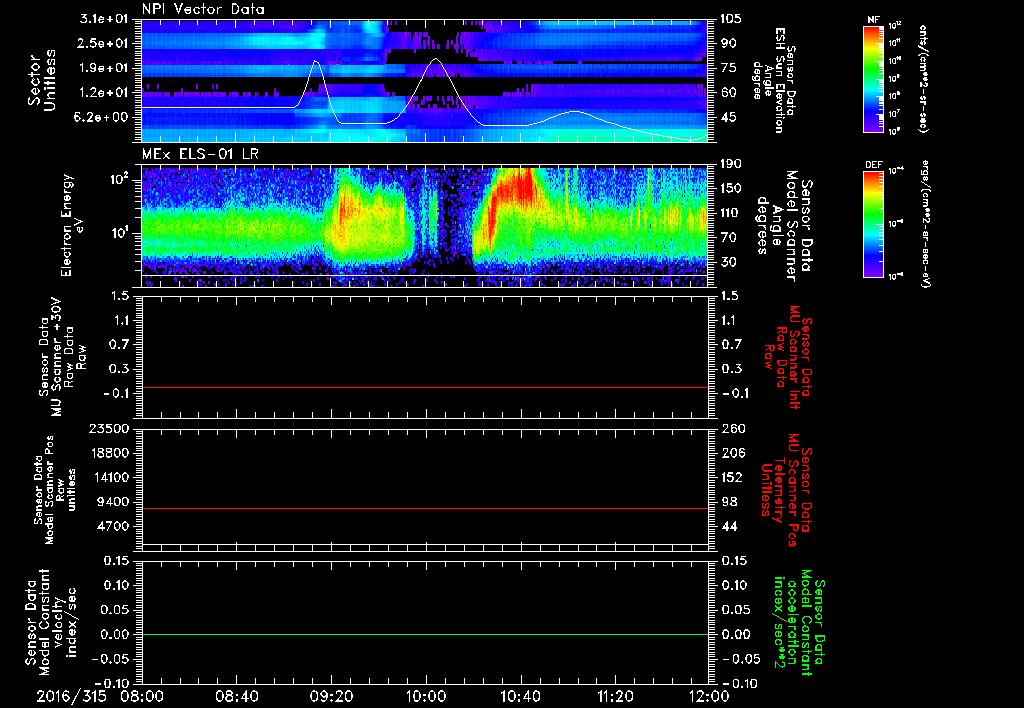
Task: Click the 12:00 time axis label
Action: 709,696
